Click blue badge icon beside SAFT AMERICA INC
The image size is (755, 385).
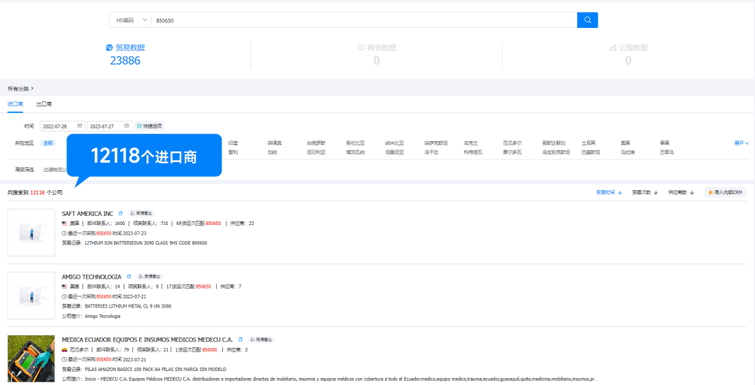[x=120, y=213]
